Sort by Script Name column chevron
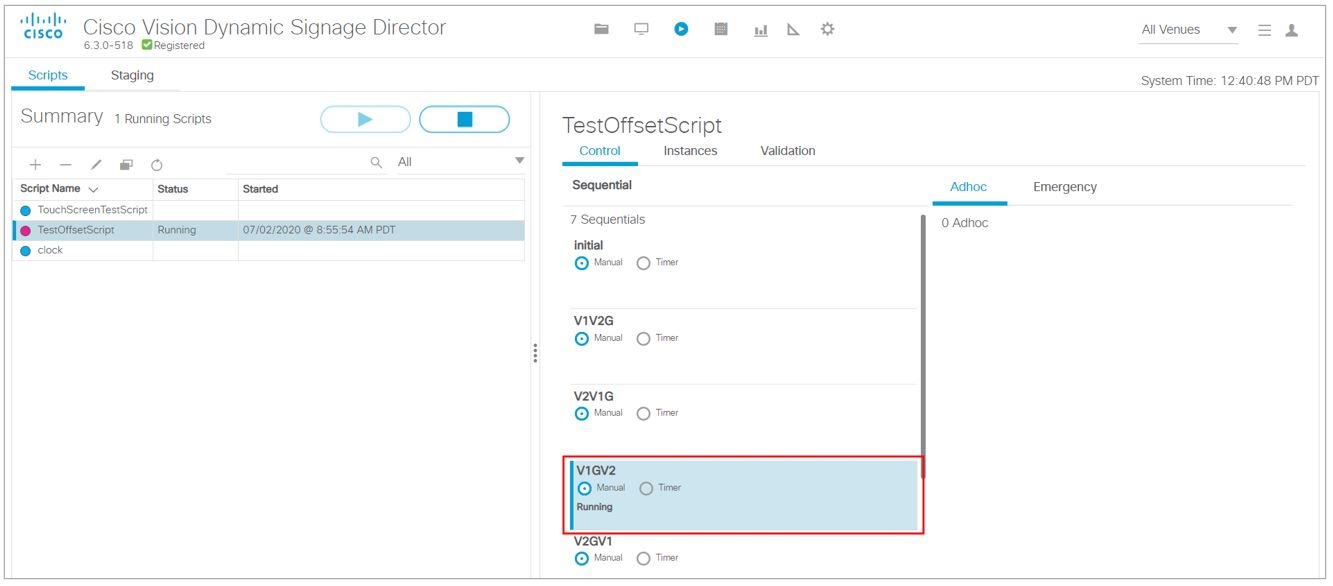The height and width of the screenshot is (586, 1333). tap(93, 189)
